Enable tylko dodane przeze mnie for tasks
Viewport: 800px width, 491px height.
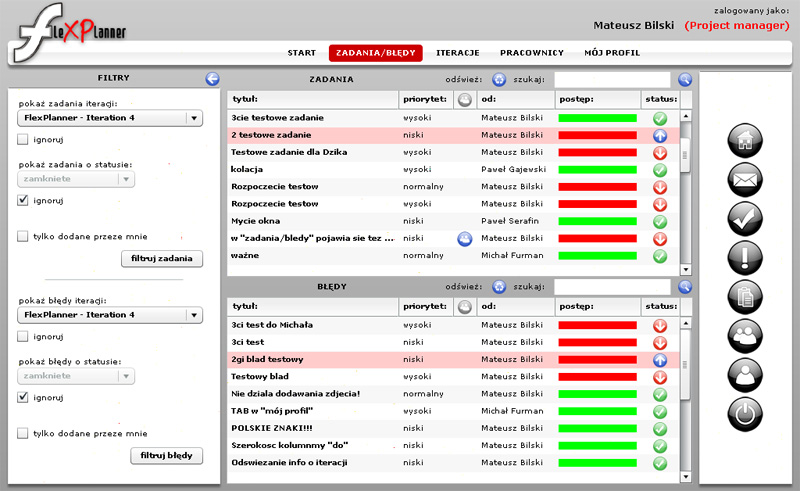[x=23, y=237]
